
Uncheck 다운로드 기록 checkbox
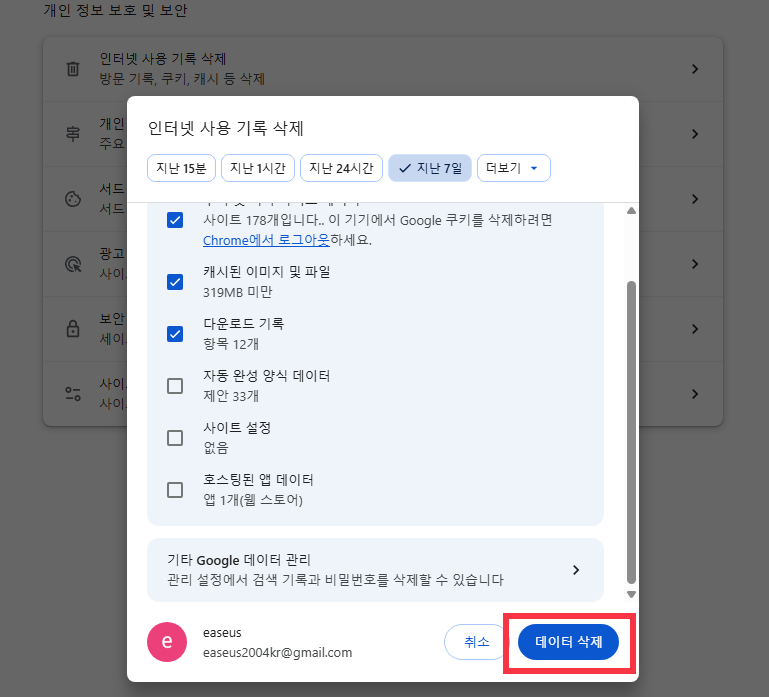[x=175, y=334]
